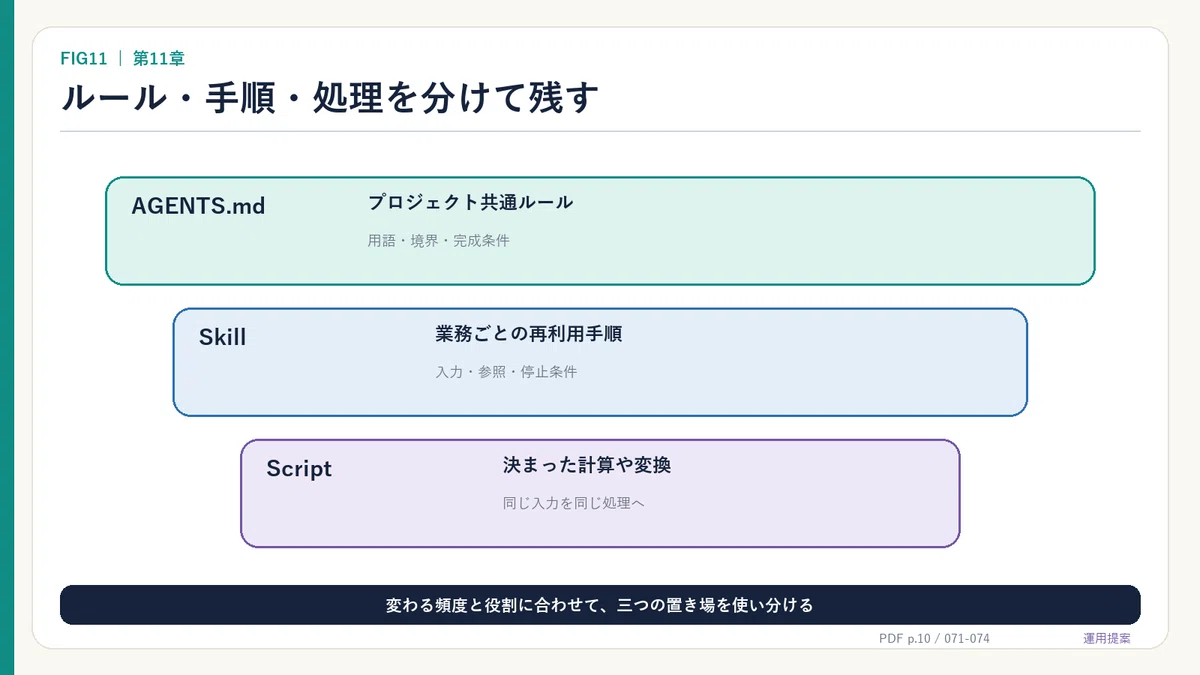The height and width of the screenshot is (675, 1200).
Task: Click the text プロジェクト共通ルール
Action: pyautogui.click(x=470, y=202)
